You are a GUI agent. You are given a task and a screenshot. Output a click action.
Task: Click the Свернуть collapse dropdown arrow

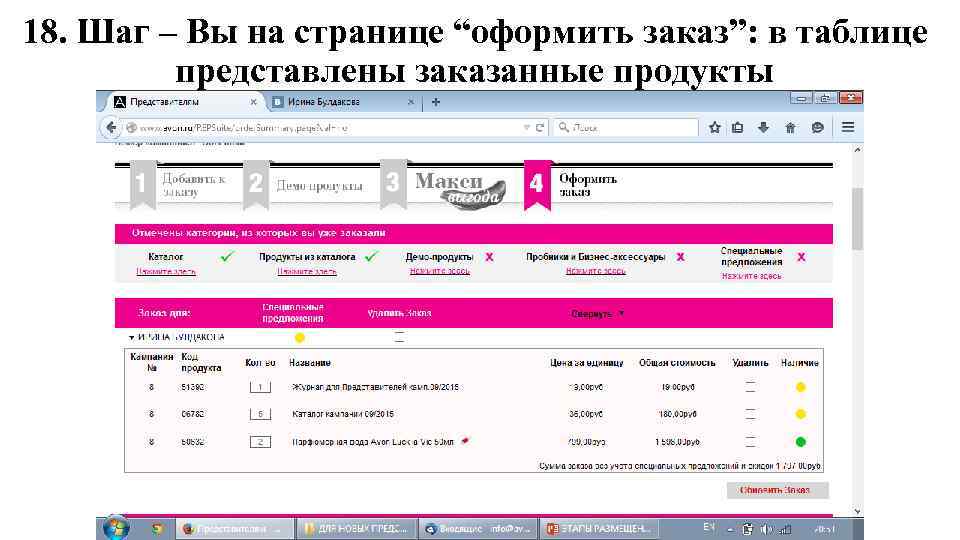coord(621,313)
